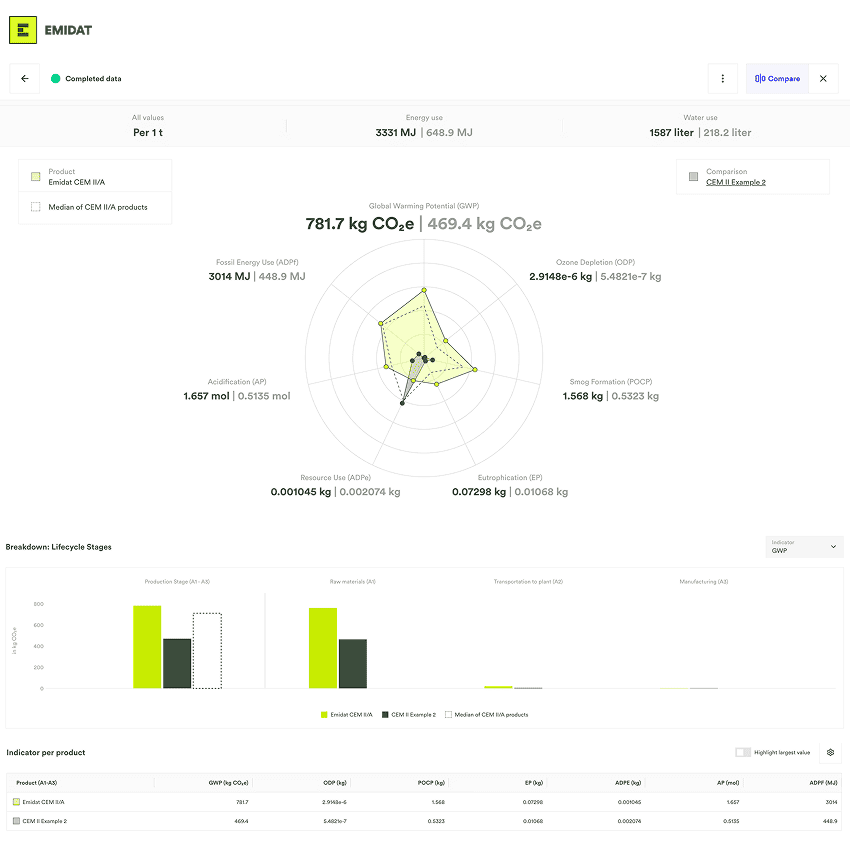Toggle Median of CEM II/A products checkbox
850x850 pixels.
click(x=36, y=207)
